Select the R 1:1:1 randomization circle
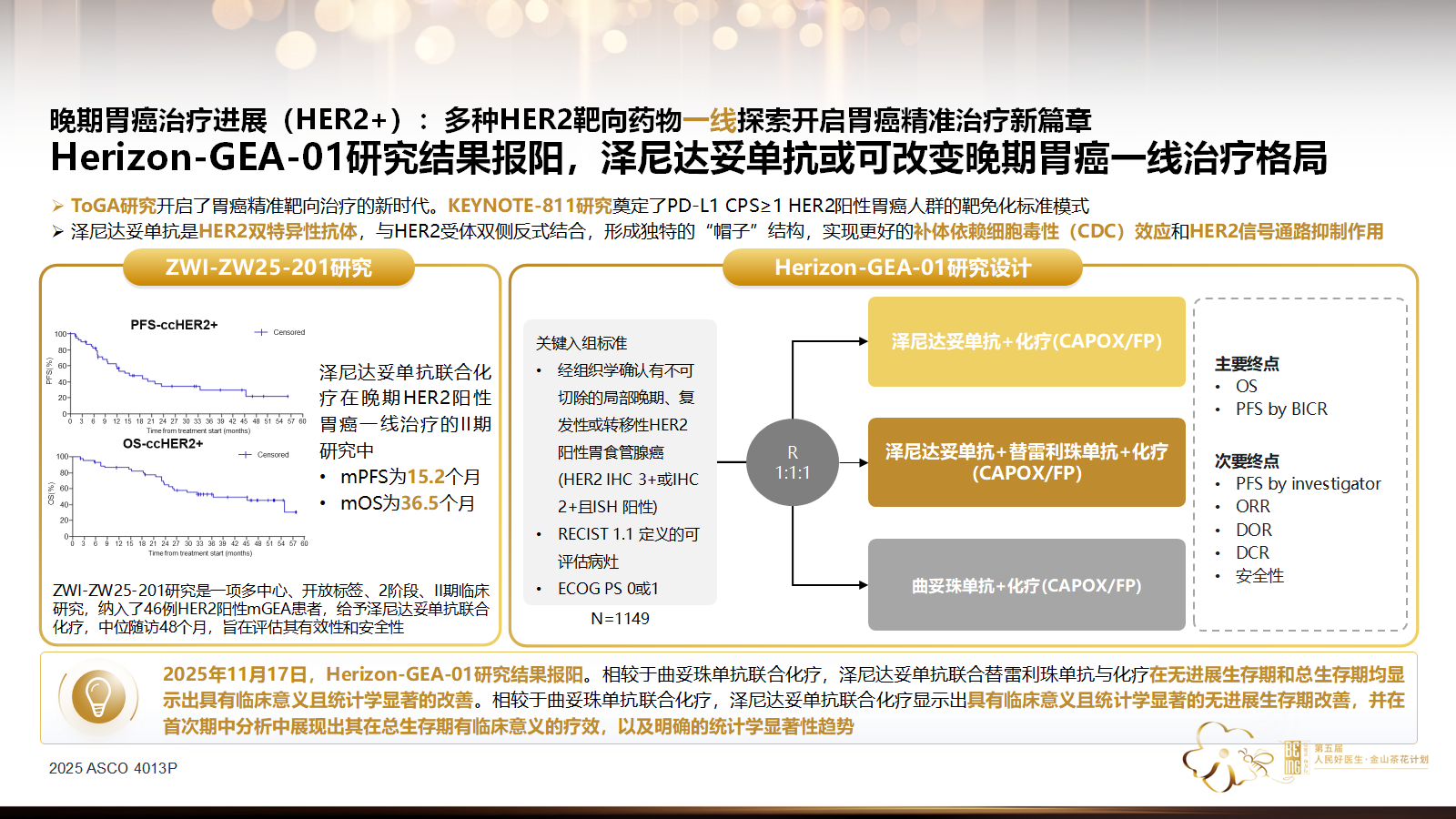 [x=792, y=462]
